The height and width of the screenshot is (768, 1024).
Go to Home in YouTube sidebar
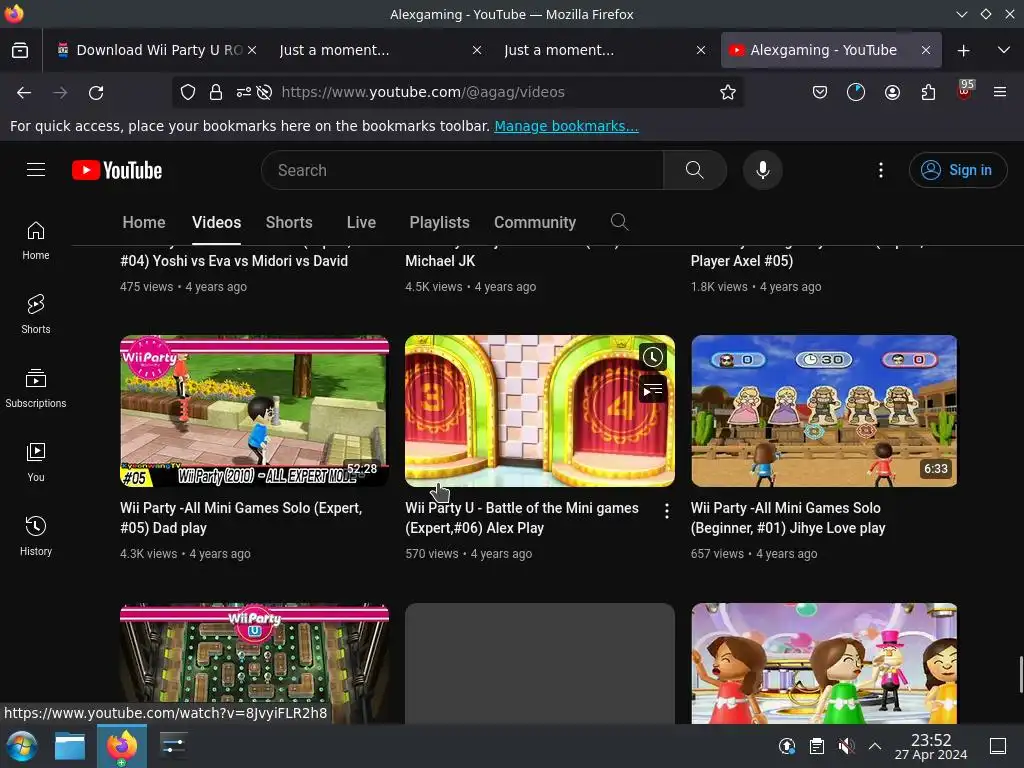(36, 240)
